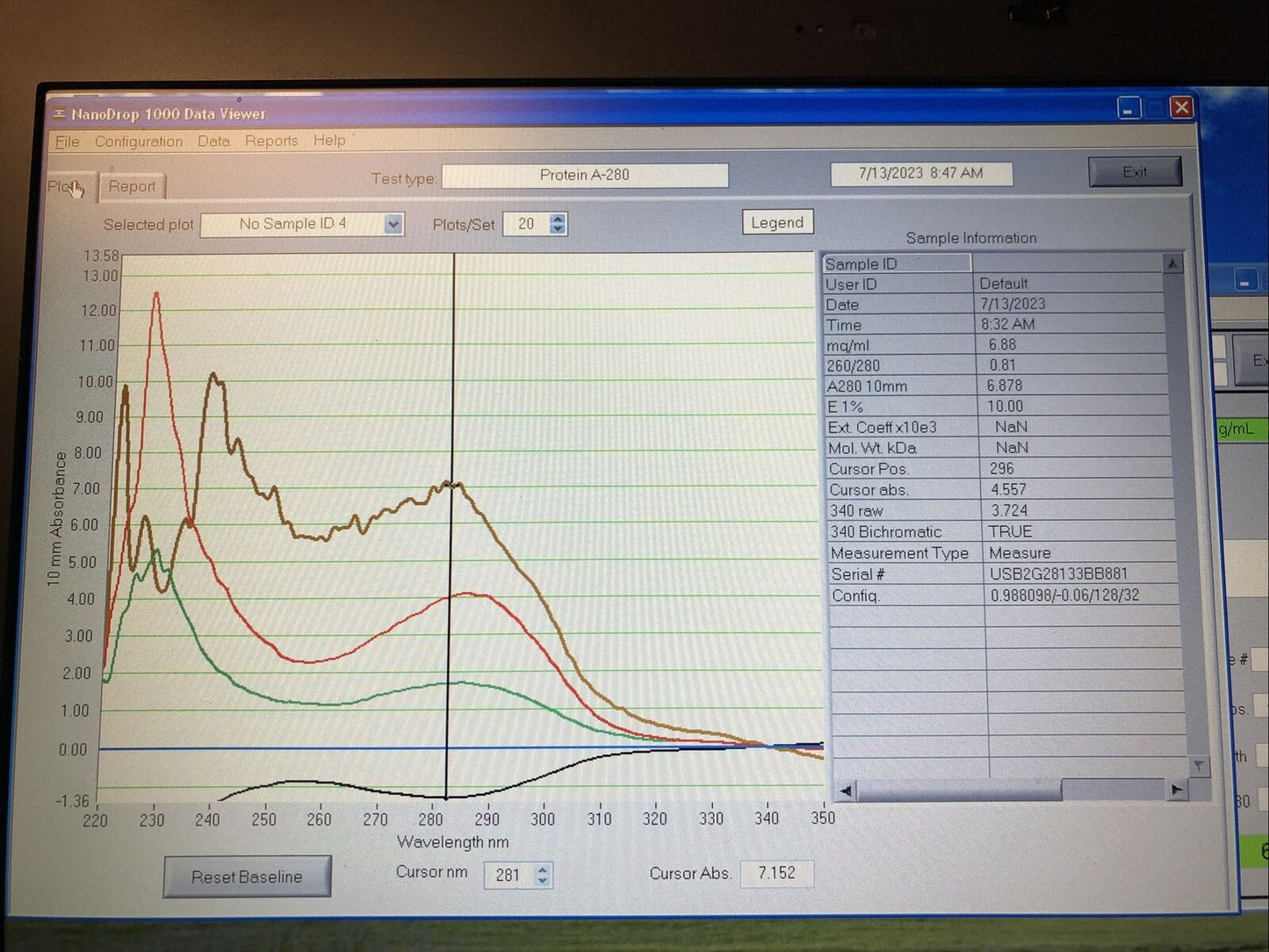Click the Ext. Coeff x10e3 row label
This screenshot has width=1269, height=952.
pyautogui.click(x=882, y=428)
